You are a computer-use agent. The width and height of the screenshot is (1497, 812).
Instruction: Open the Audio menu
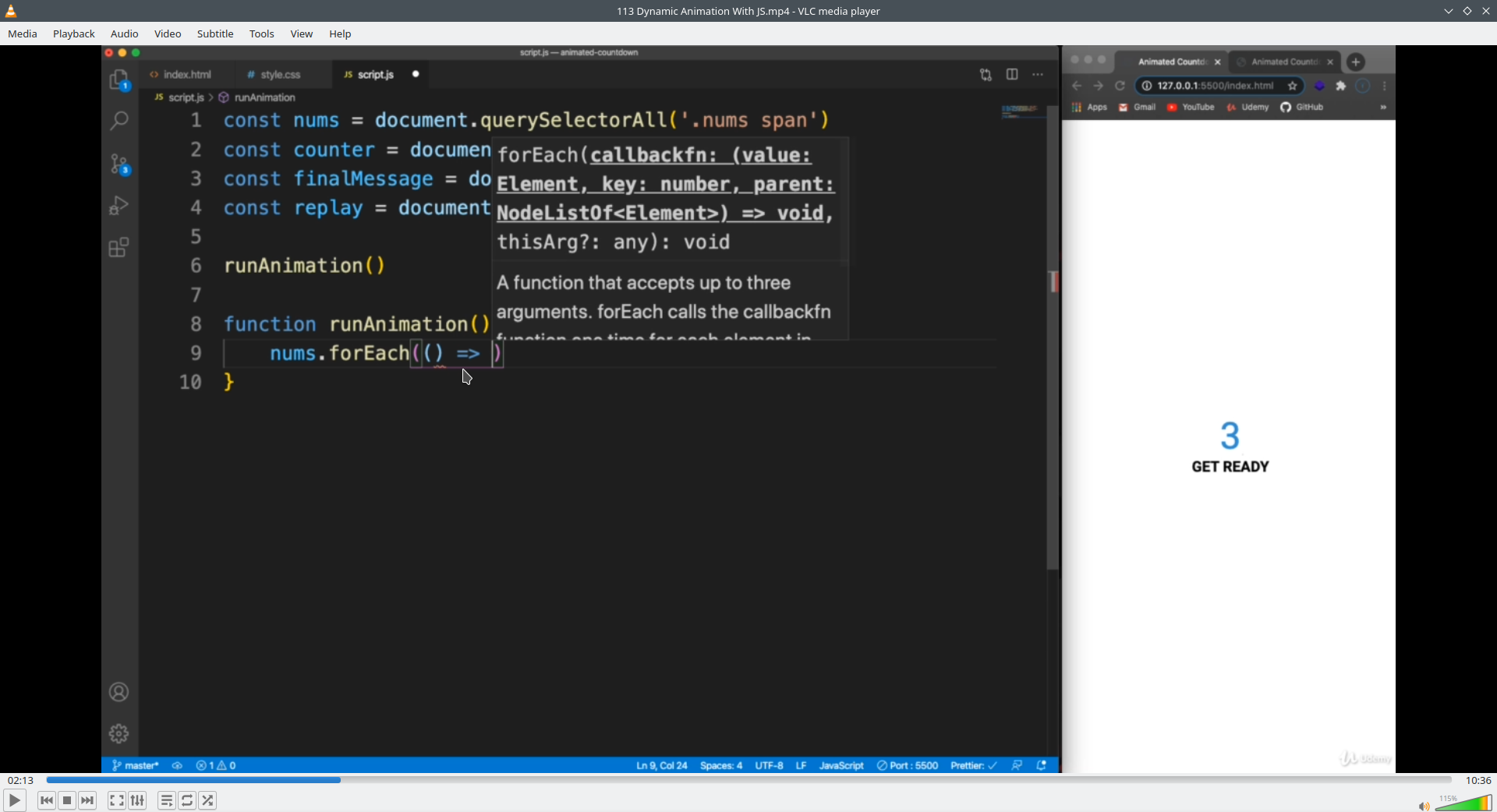(125, 34)
